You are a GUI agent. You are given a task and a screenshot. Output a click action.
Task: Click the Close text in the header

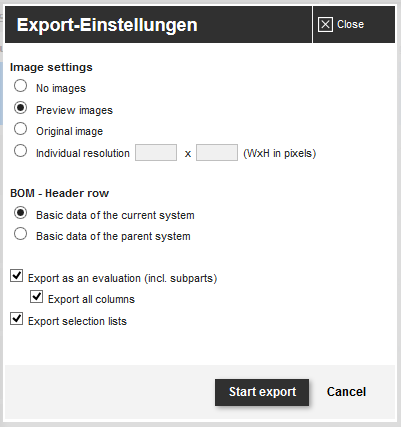(x=350, y=24)
